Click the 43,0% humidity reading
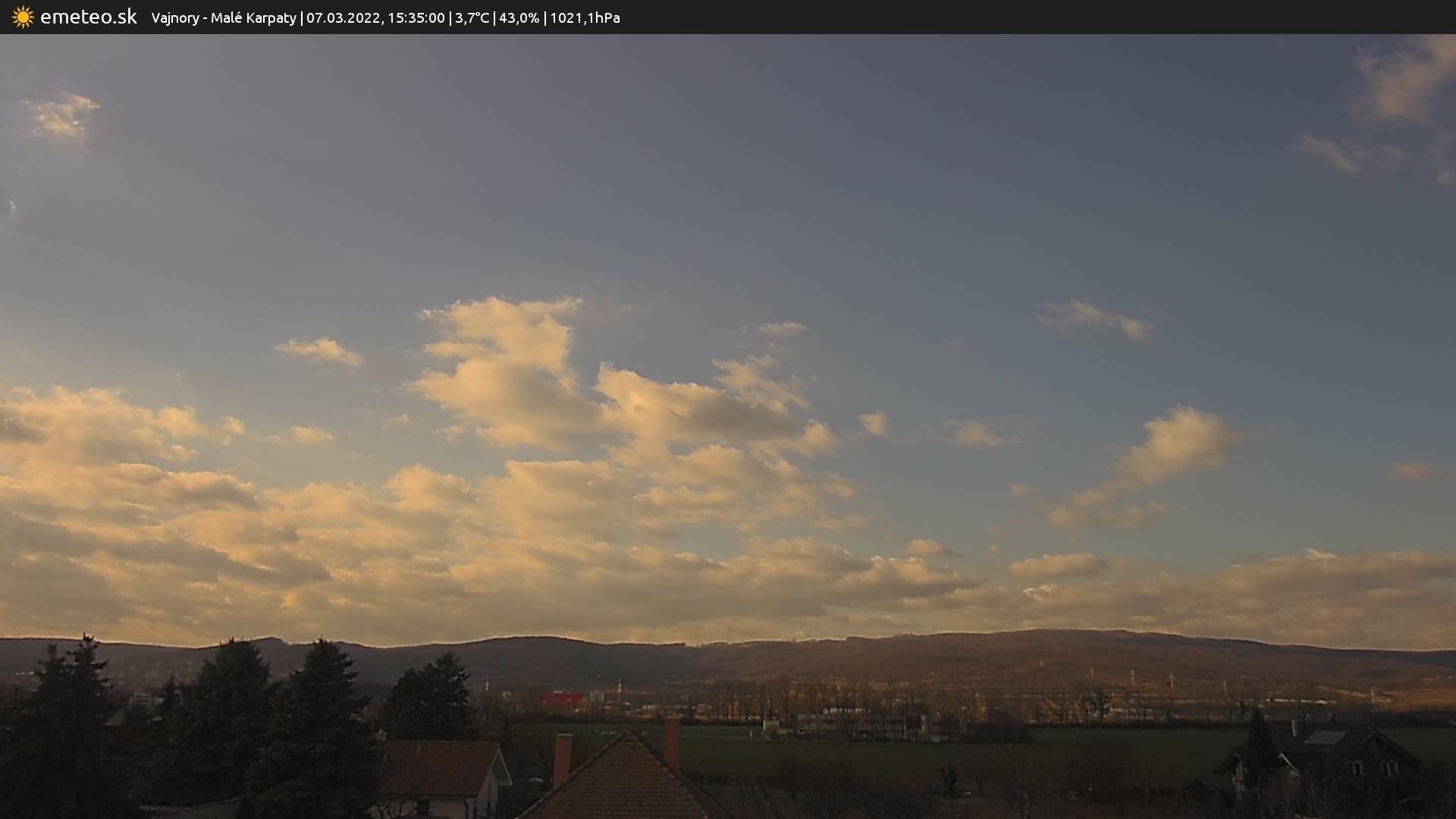 click(519, 17)
